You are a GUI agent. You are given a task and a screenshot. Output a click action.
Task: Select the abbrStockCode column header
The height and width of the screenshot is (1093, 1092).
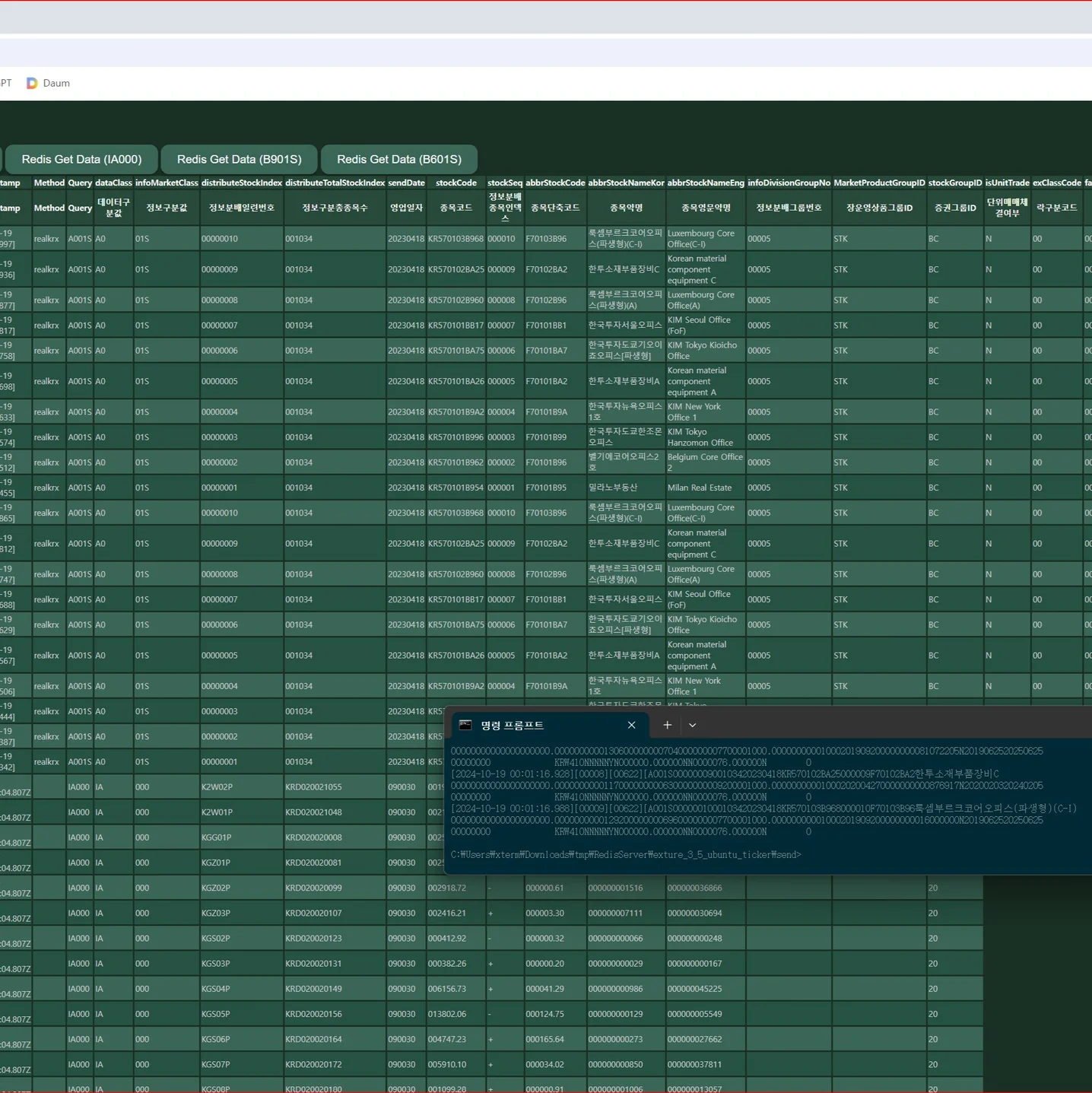555,183
